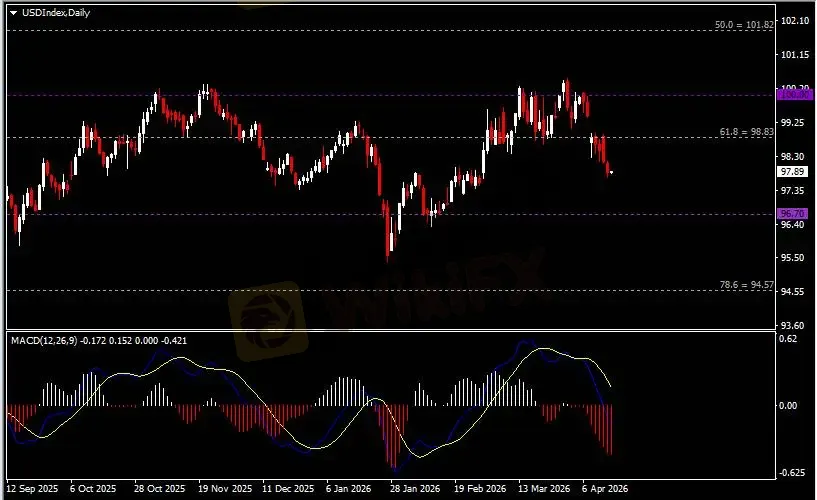Click the 6 Apr 2026 date label
Image resolution: width=817 pixels, height=500 pixels.
point(605,489)
